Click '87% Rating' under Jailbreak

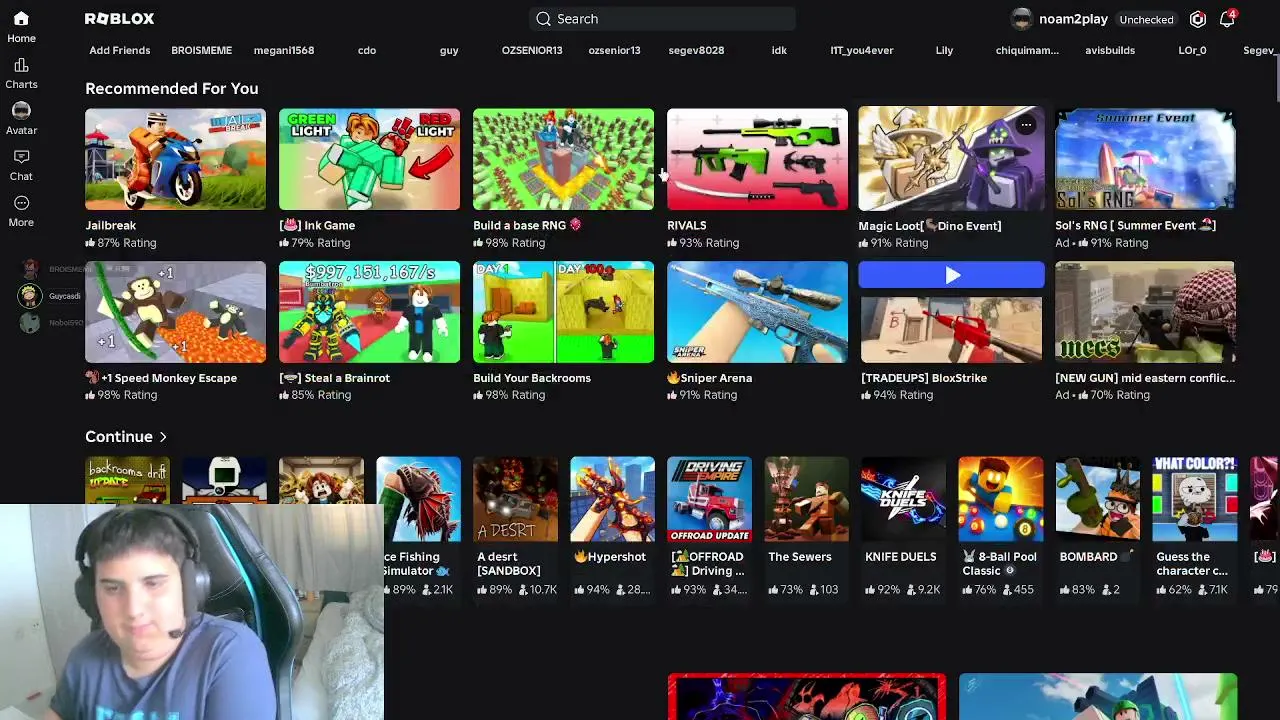coord(121,243)
